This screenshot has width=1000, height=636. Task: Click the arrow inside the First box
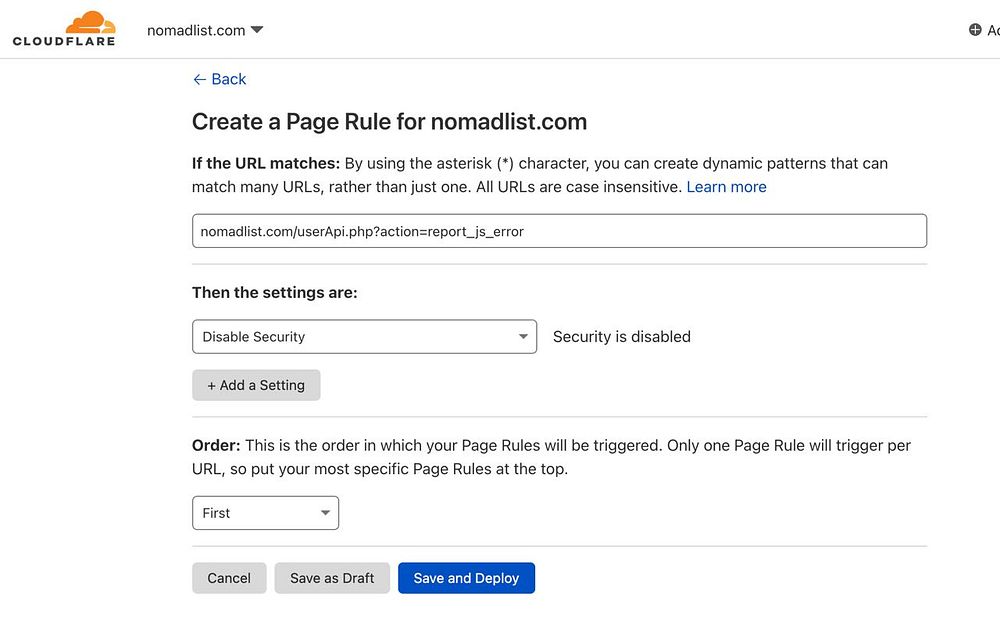coord(325,513)
